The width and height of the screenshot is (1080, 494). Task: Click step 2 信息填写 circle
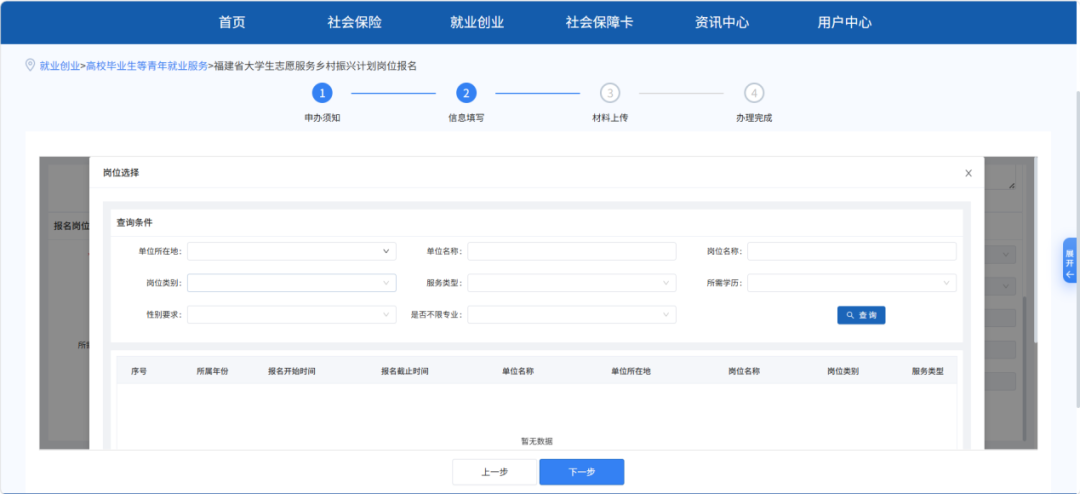(466, 93)
